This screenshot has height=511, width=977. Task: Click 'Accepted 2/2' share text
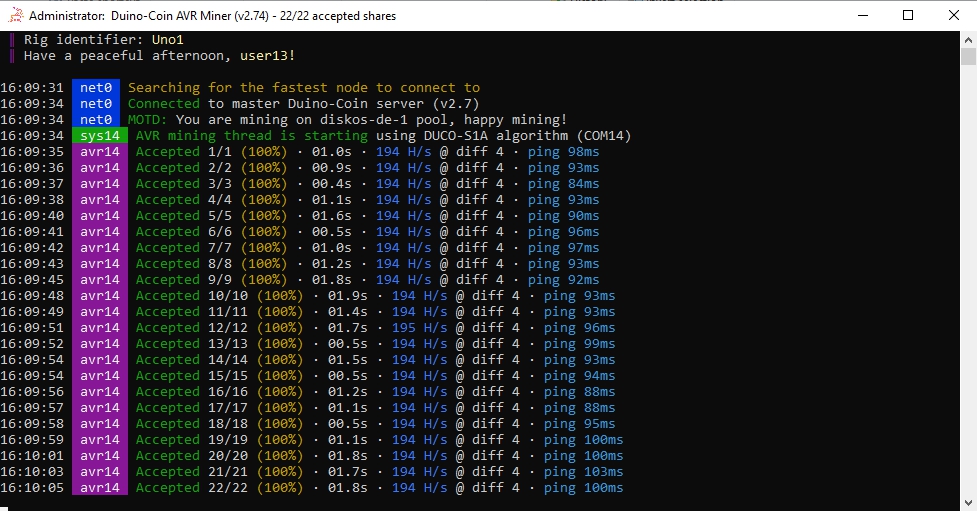[x=184, y=168]
